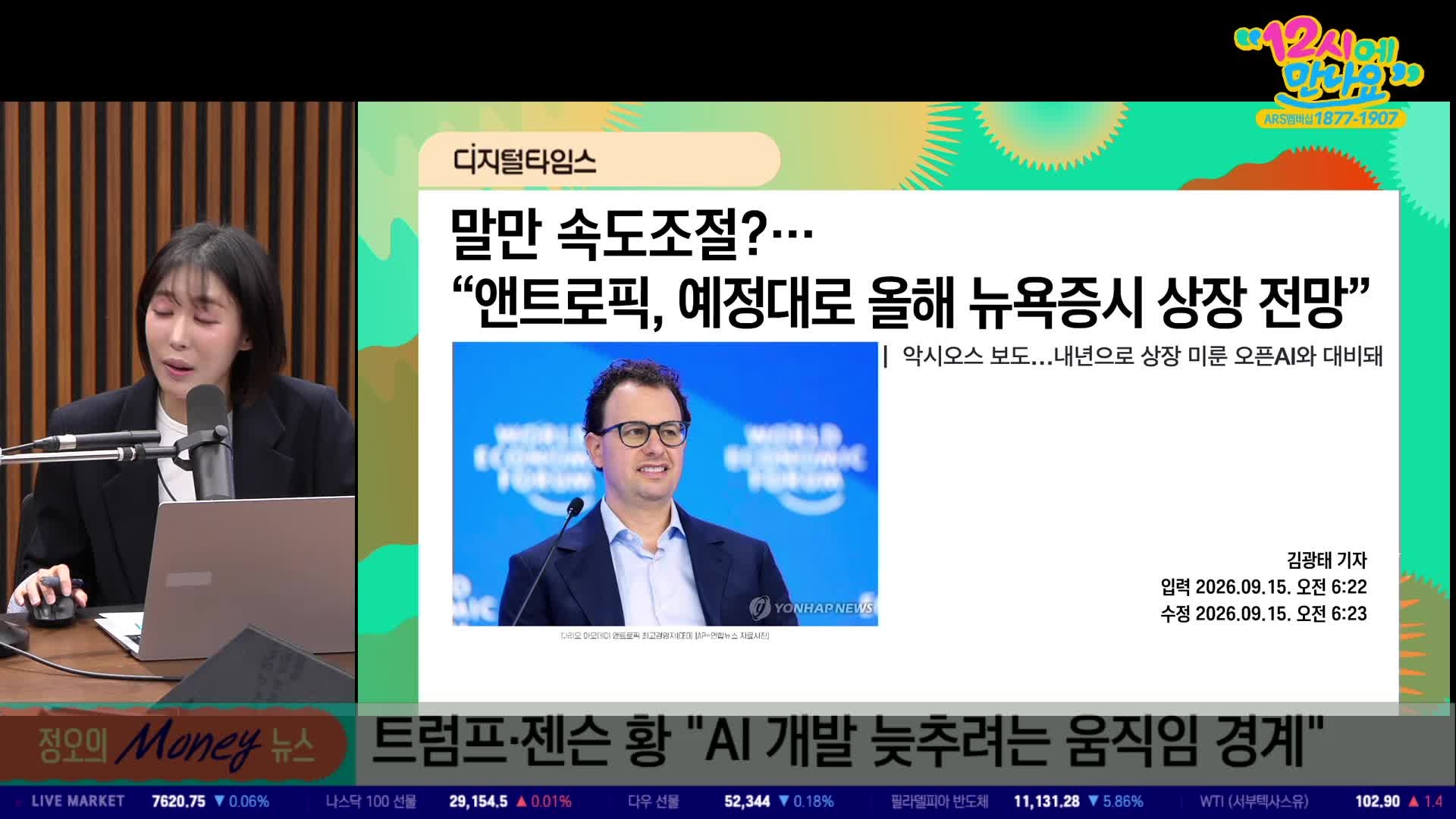Click the headline line about 앤트로픽 뉴욕증시 상장 전망
This screenshot has height=819, width=1456.
(910, 303)
